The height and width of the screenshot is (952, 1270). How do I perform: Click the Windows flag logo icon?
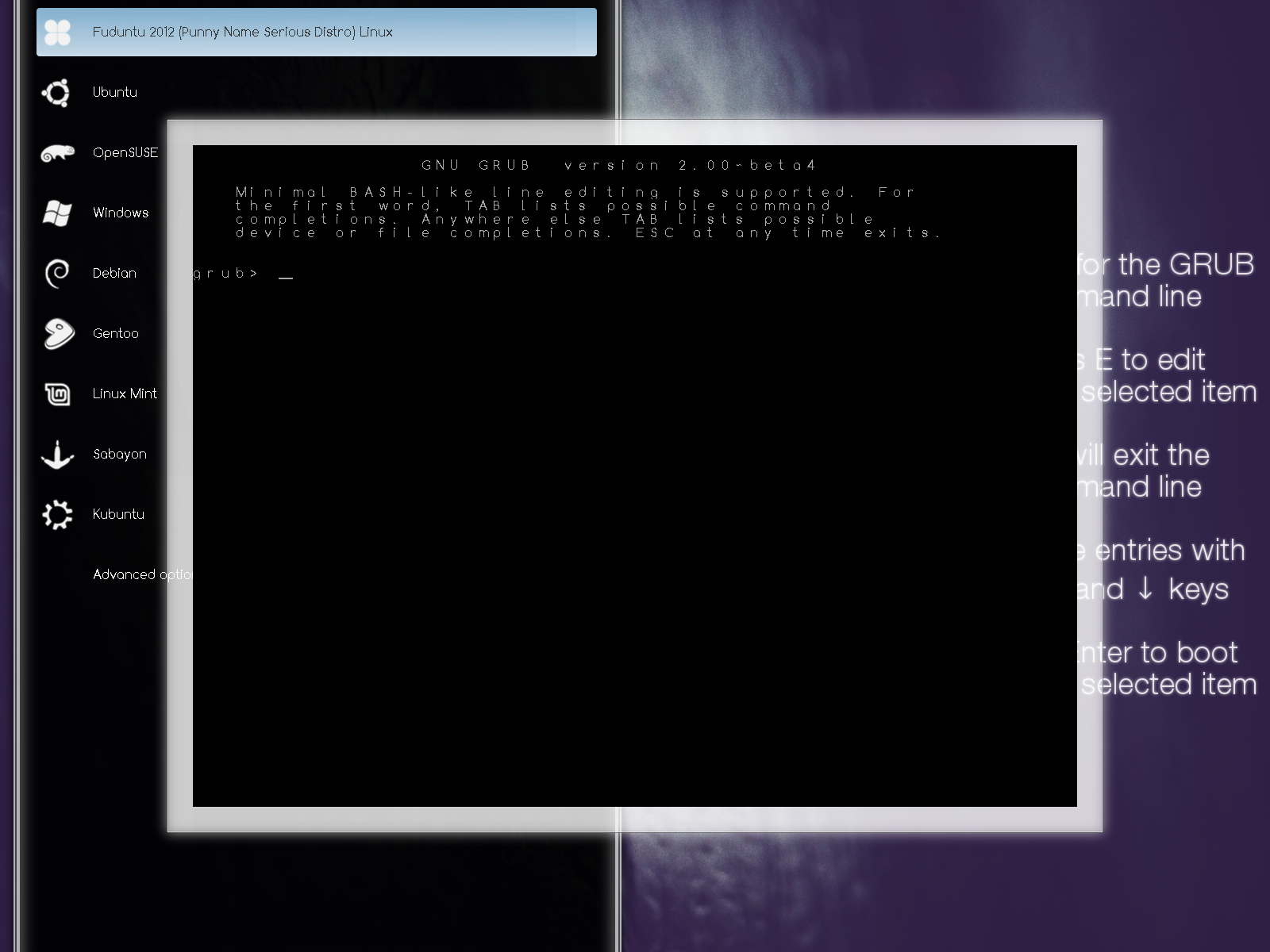click(57, 213)
